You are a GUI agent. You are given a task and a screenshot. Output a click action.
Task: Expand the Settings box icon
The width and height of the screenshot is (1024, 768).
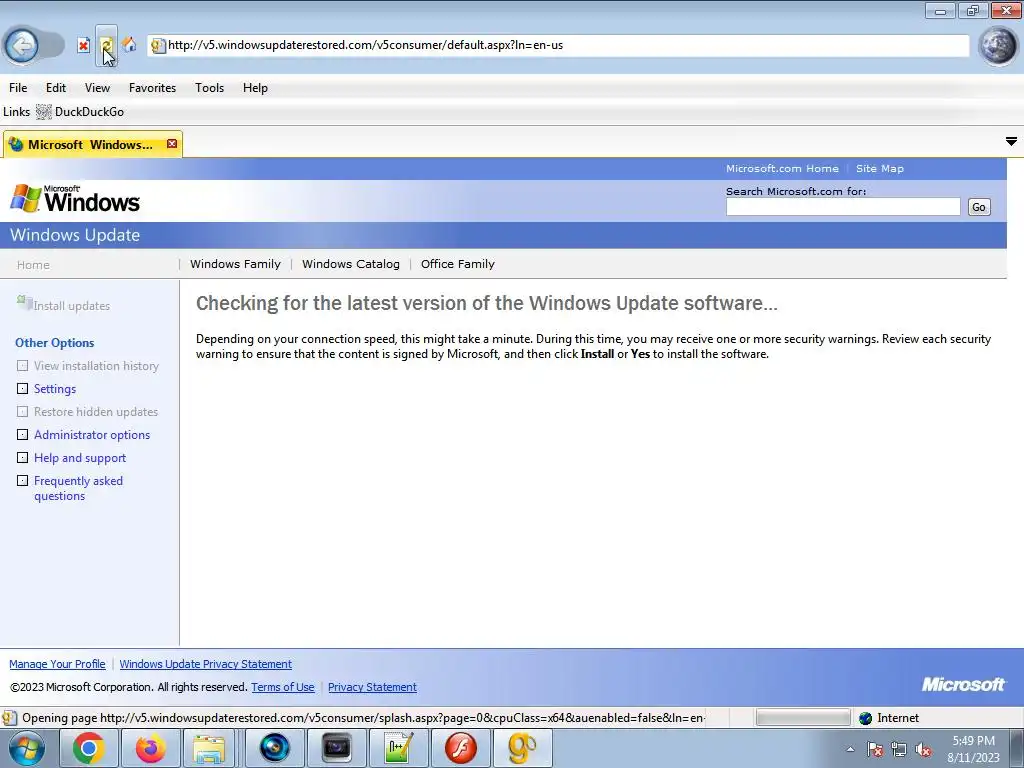(22, 389)
